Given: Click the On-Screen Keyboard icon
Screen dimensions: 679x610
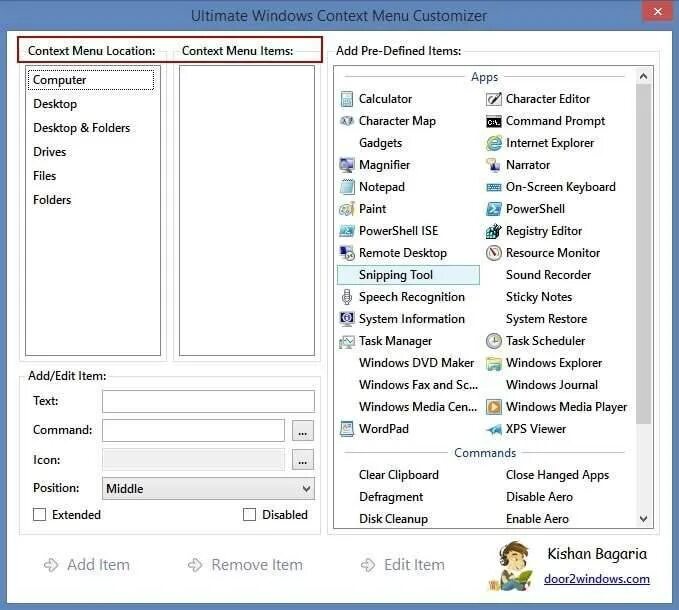Looking at the screenshot, I should click(x=494, y=187).
